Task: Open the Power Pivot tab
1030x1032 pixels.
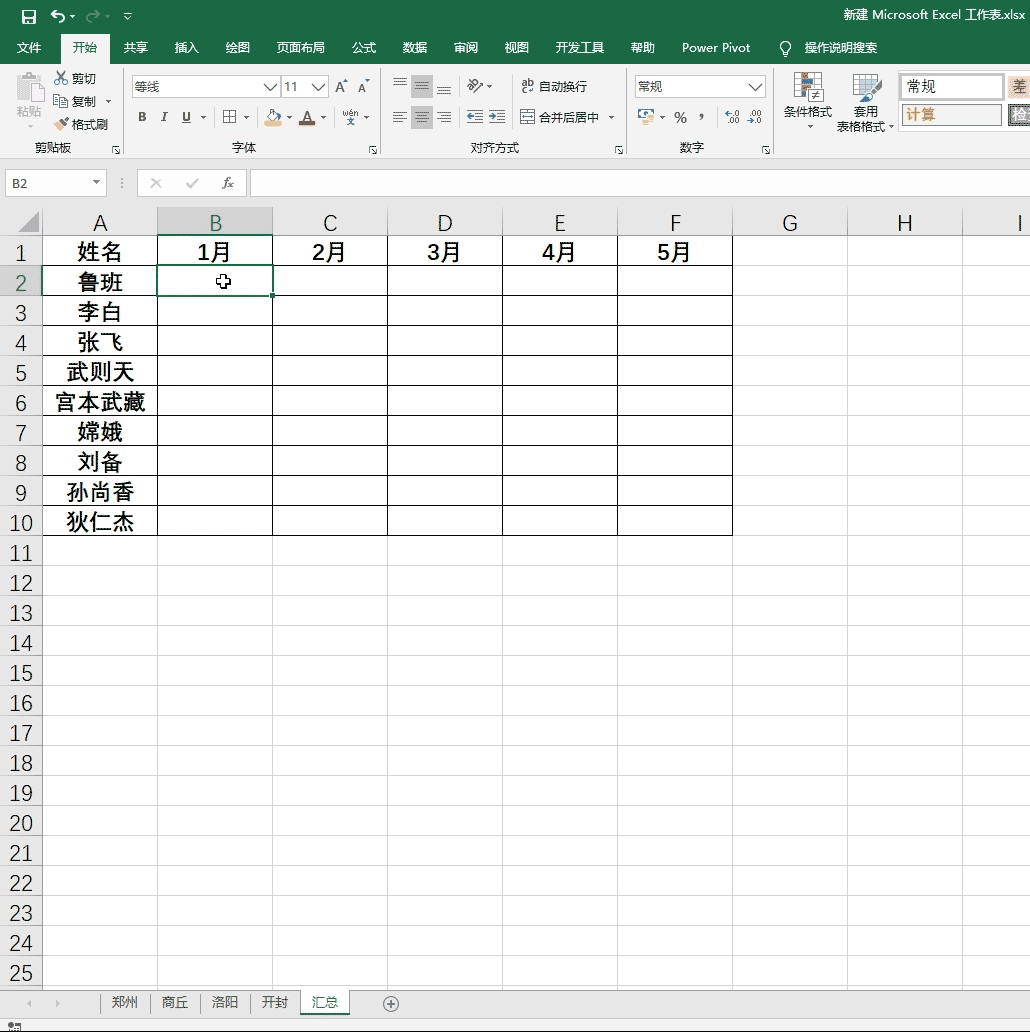Action: pyautogui.click(x=716, y=47)
